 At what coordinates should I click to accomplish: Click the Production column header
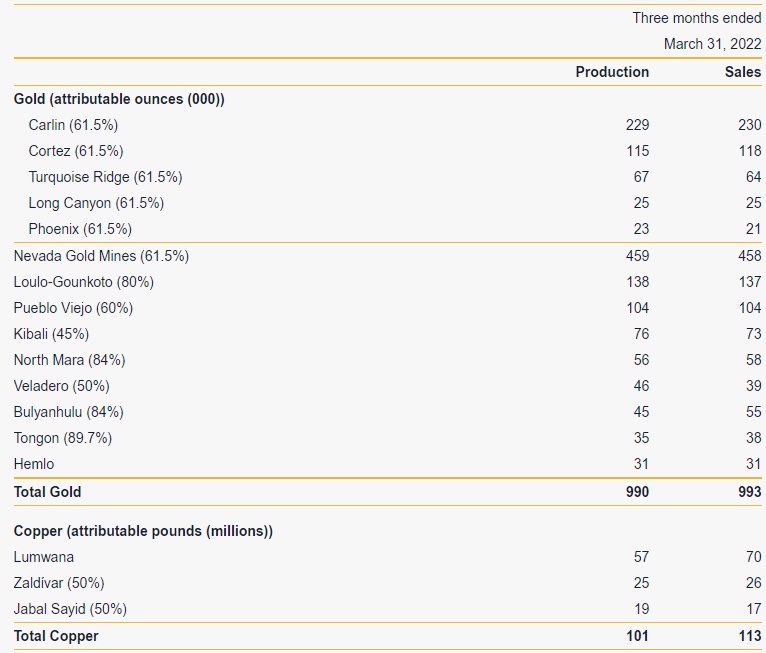[612, 72]
